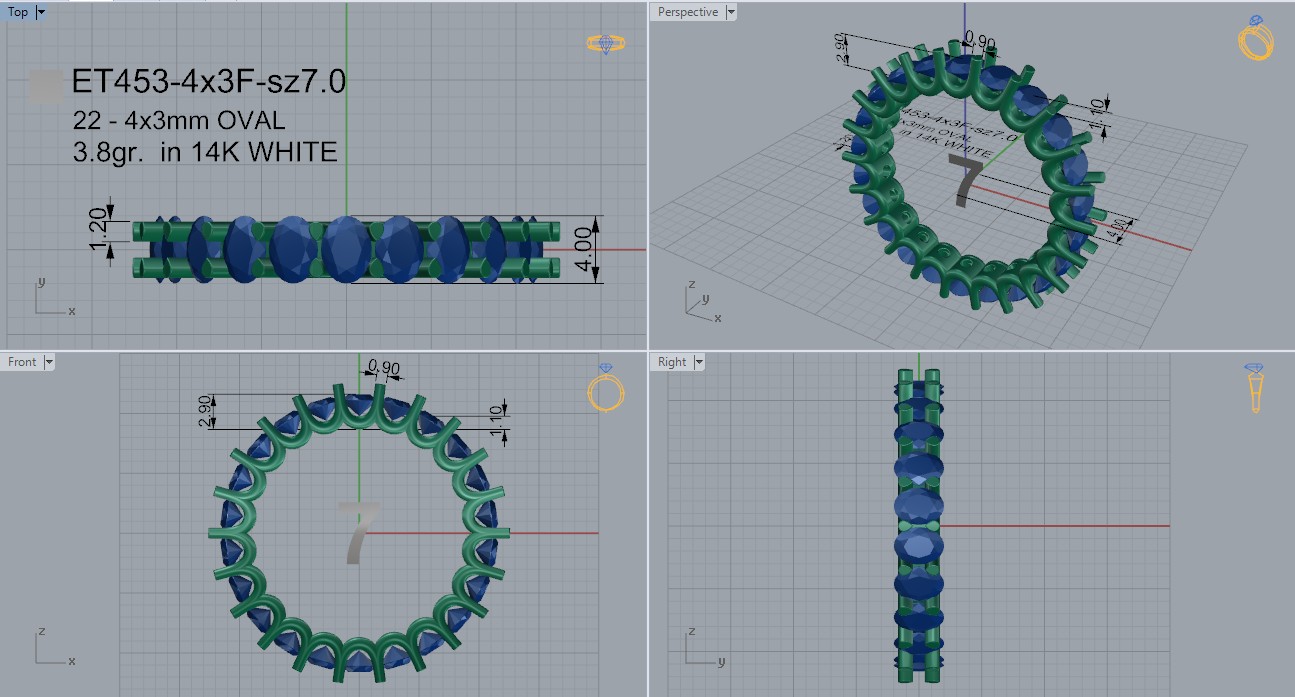The height and width of the screenshot is (697, 1295).
Task: Select the ET453-4x3F-sz7.0 title text
Action: [x=209, y=82]
